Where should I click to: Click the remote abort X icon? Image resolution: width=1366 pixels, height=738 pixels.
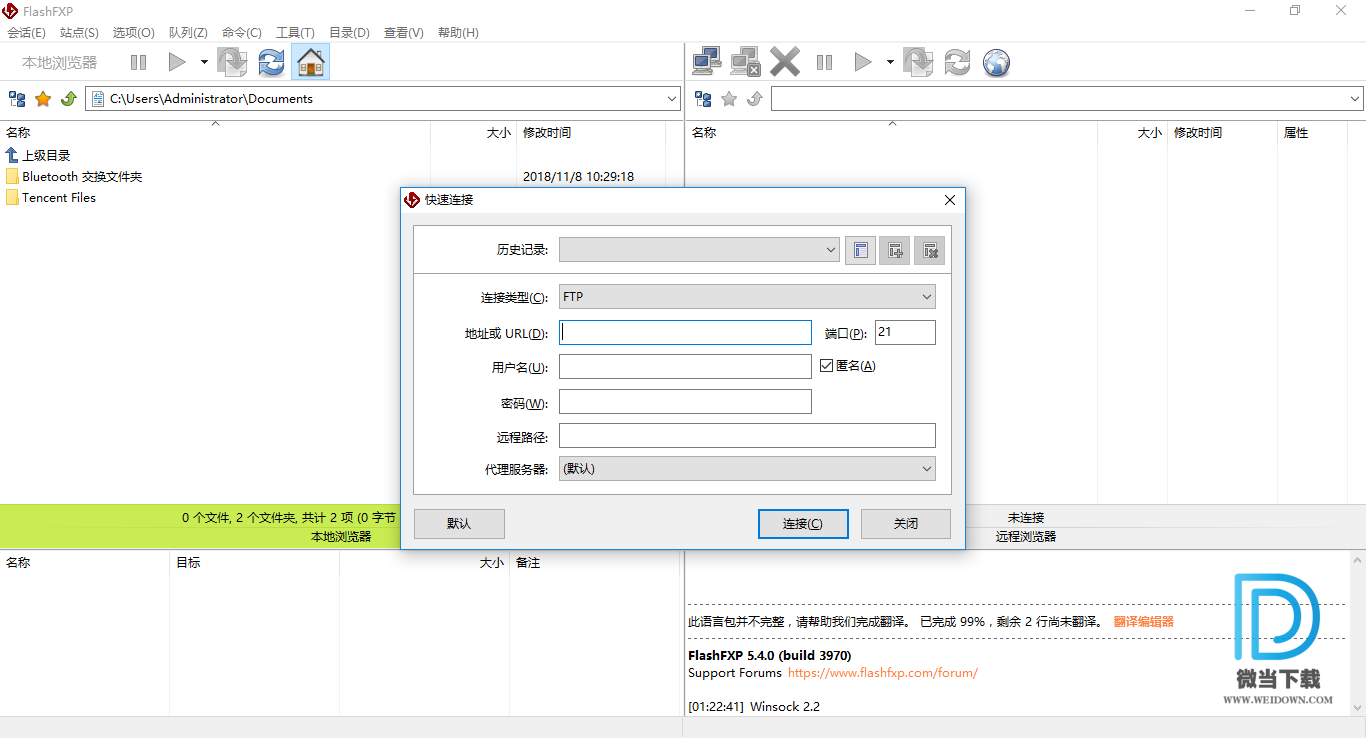(x=785, y=62)
